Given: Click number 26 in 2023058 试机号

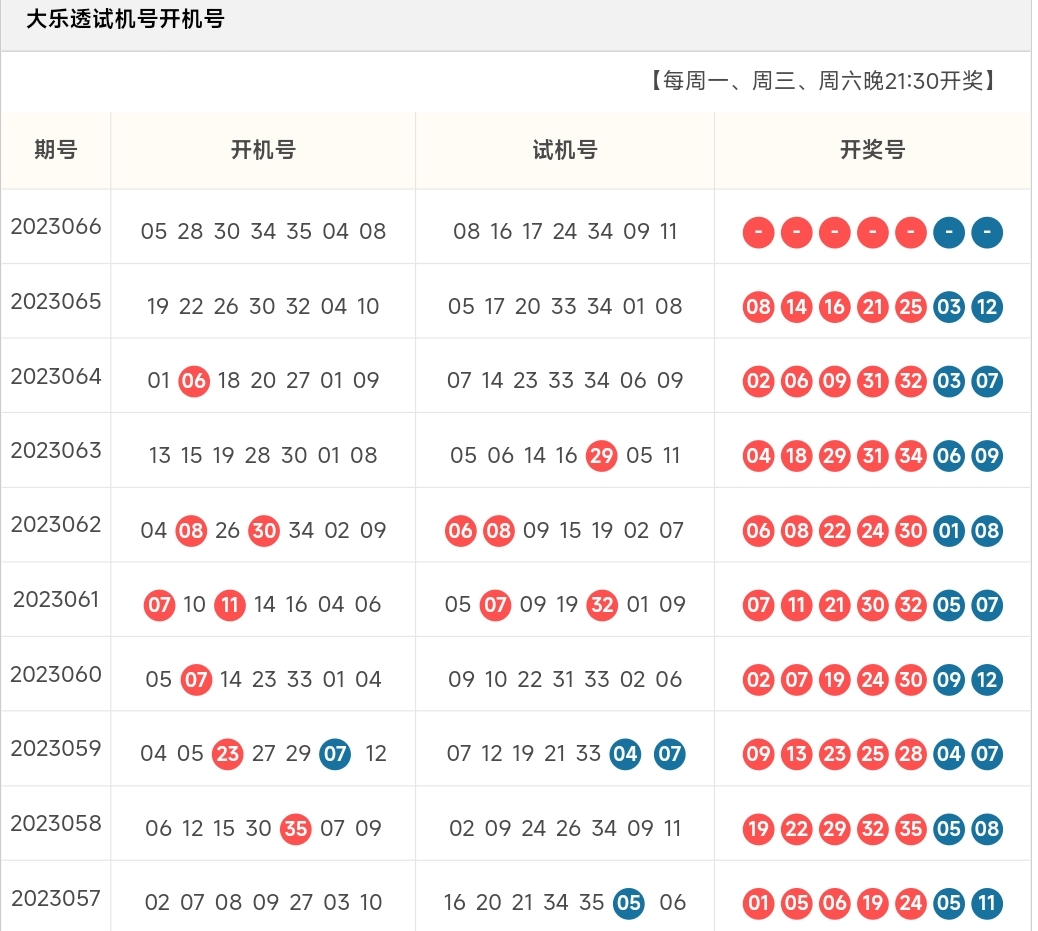Looking at the screenshot, I should (568, 828).
